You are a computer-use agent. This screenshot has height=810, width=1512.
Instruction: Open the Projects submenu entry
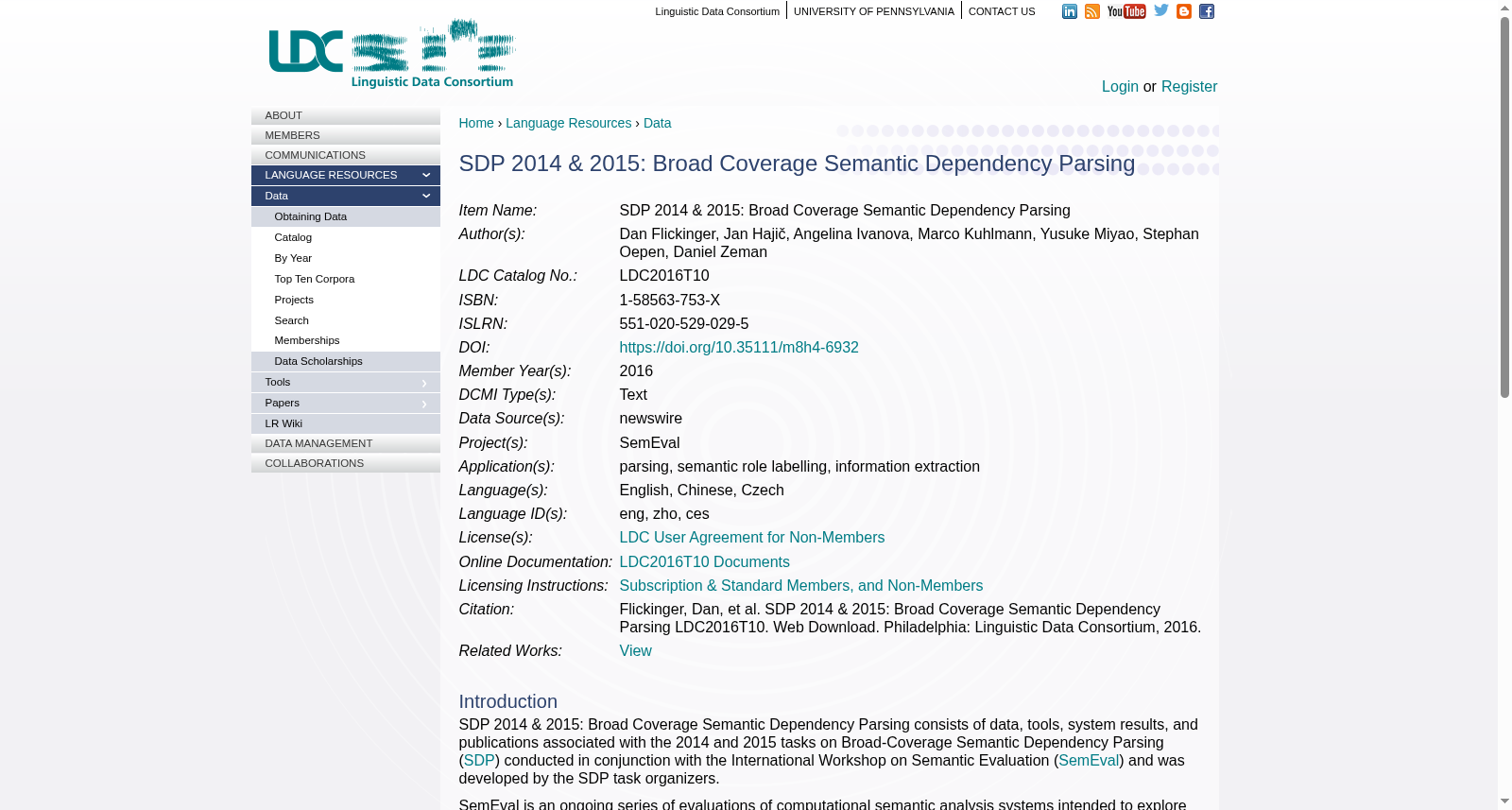[x=346, y=300]
